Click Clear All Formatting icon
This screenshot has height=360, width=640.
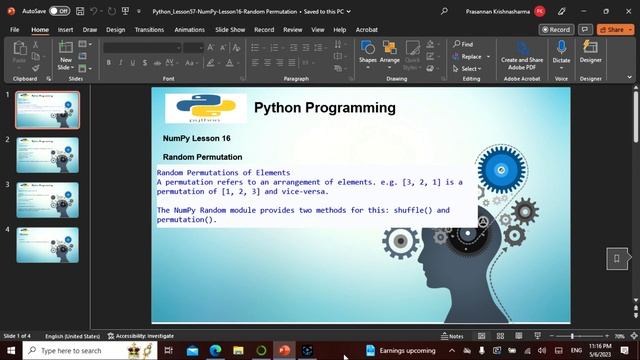[236, 48]
